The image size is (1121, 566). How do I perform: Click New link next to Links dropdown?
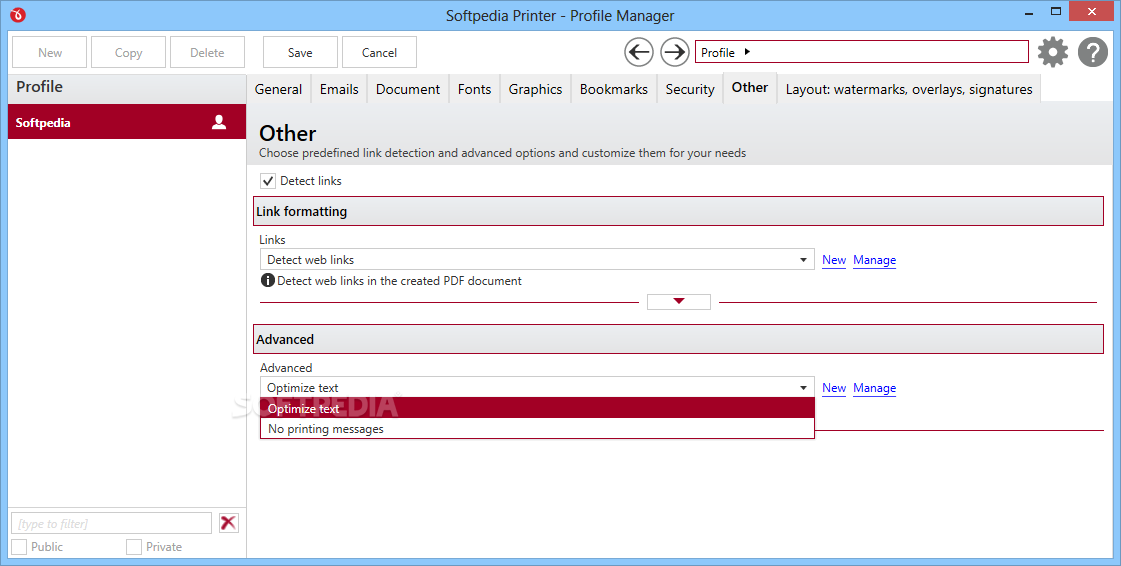pos(834,260)
